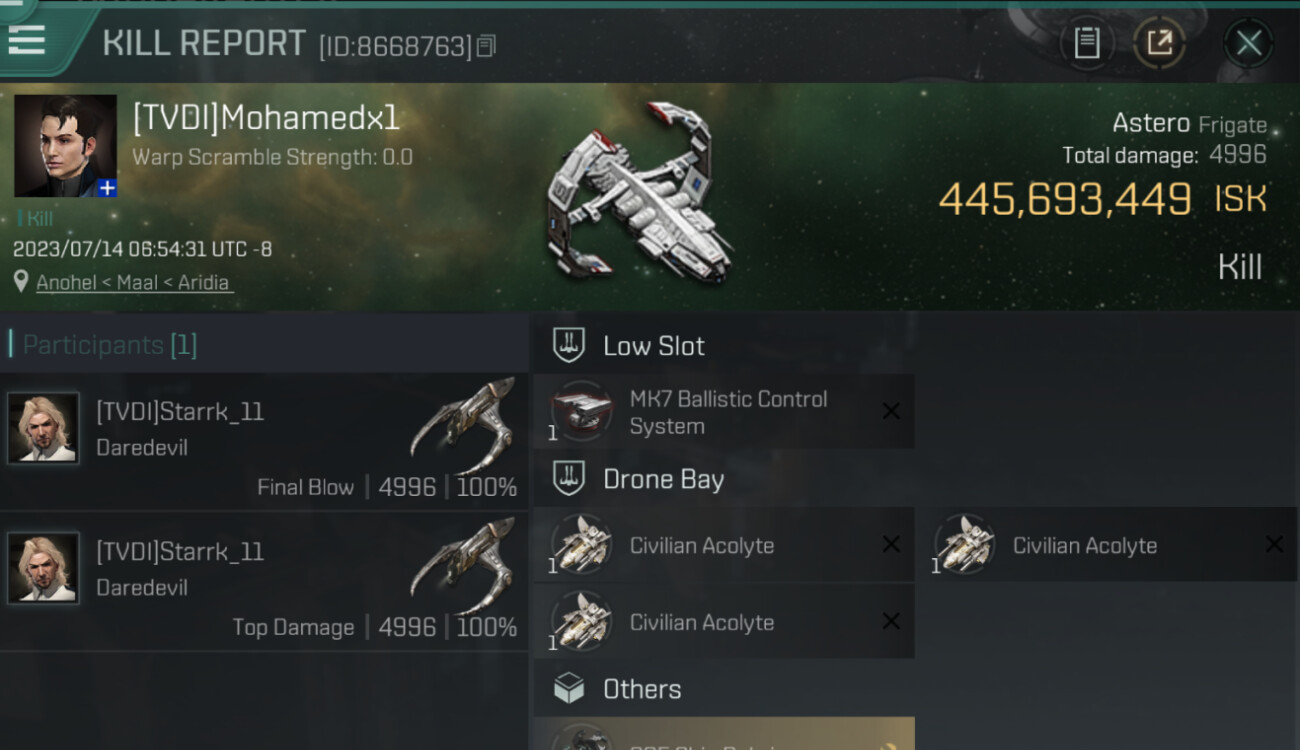Click the Low Slot section icon
Image resolution: width=1300 pixels, height=750 pixels.
point(568,346)
